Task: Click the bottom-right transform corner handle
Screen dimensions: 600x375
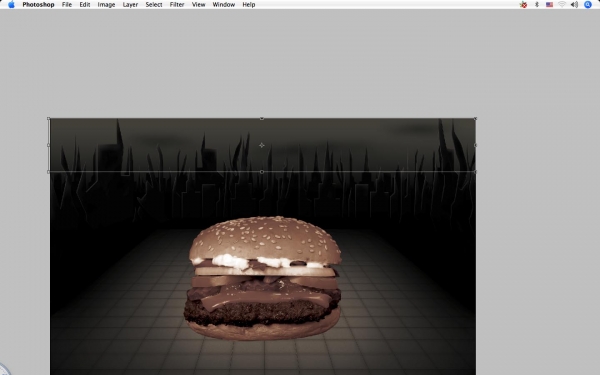Action: tap(475, 172)
